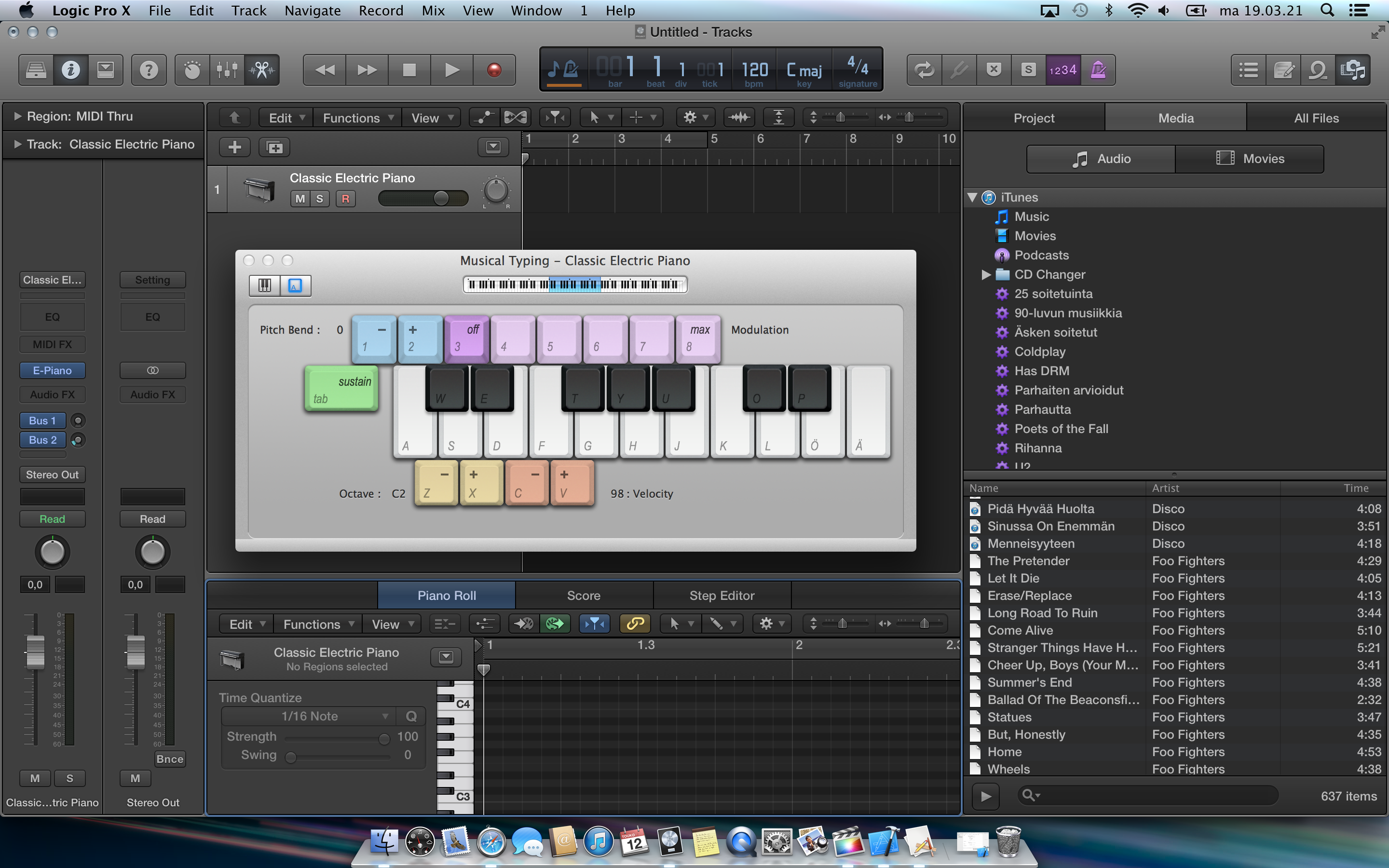This screenshot has width=1389, height=868.
Task: Open the Note Pad button
Action: click(x=1283, y=70)
